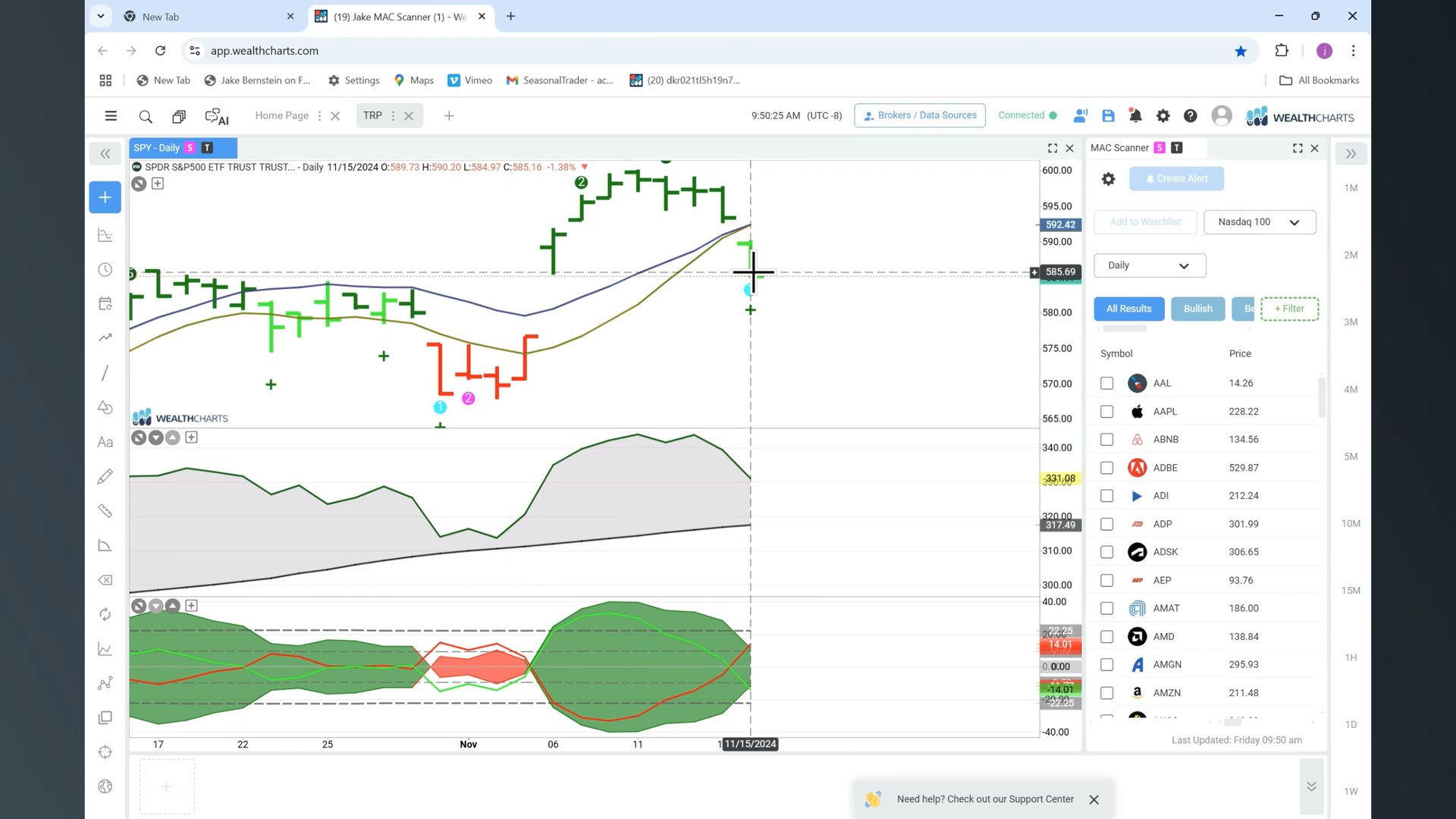Show All Results filter tab
Viewport: 1456px width, 819px height.
pos(1128,309)
